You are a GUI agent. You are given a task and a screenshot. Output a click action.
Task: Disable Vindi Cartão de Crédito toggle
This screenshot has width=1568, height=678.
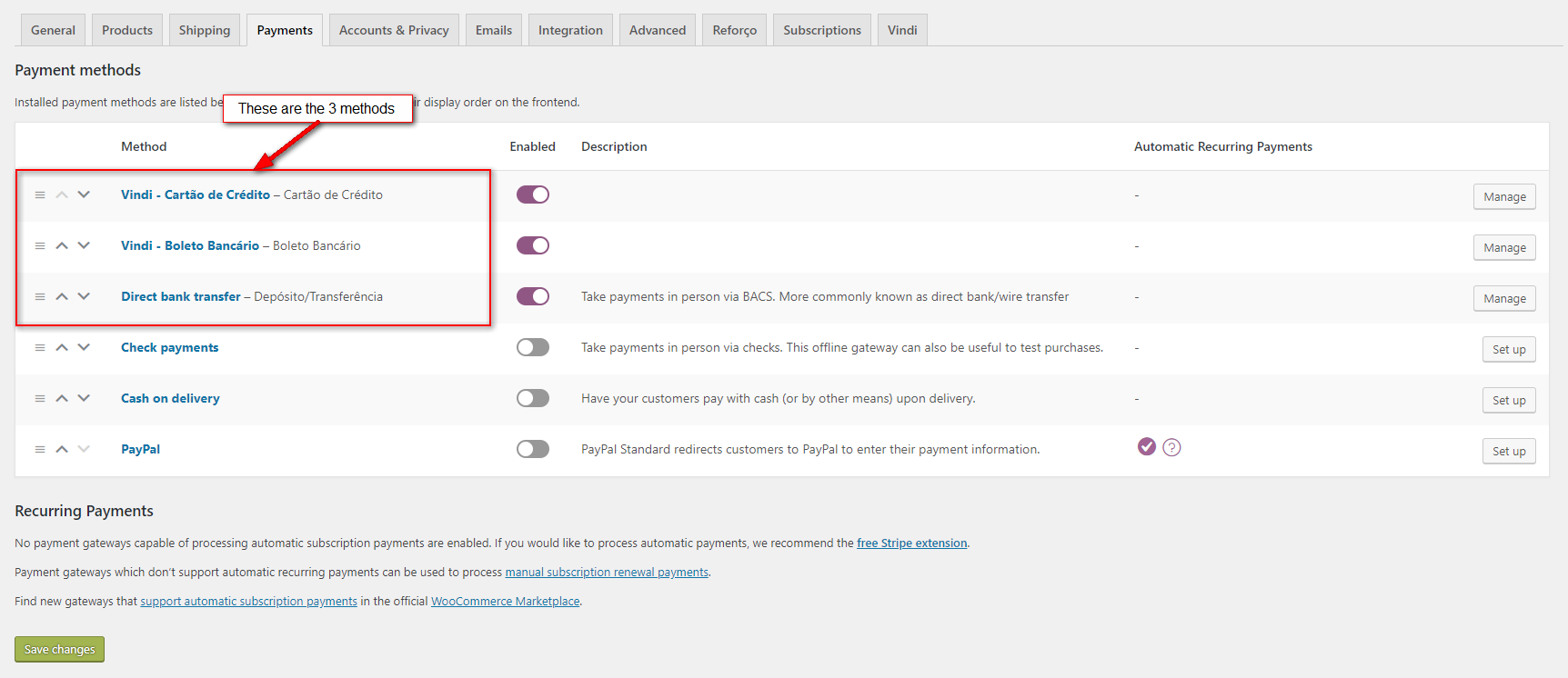[533, 194]
